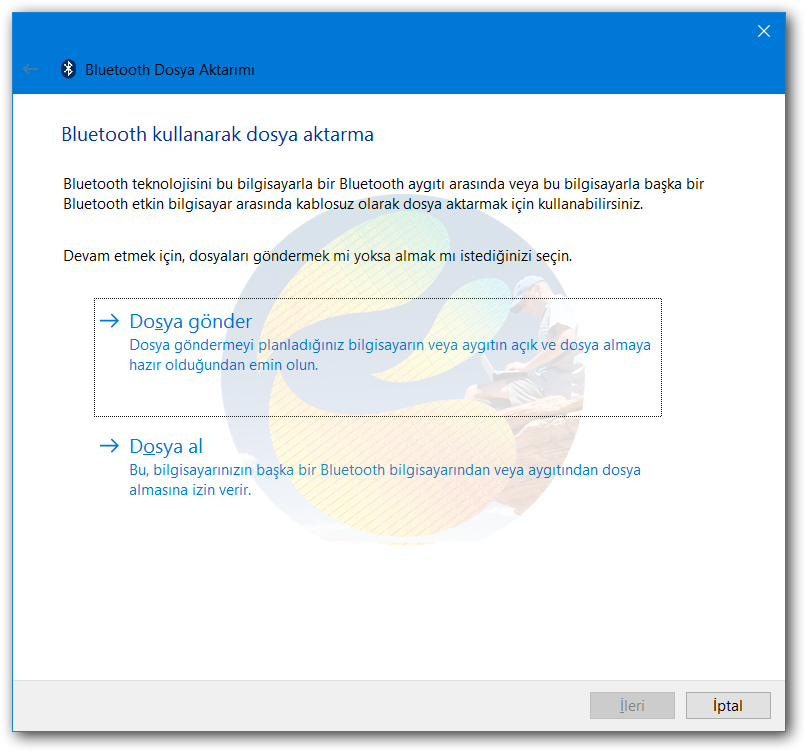The image size is (806, 752).
Task: Click the 'Bluetooth kullanarak dosya aktarma' heading
Action: pos(217,134)
